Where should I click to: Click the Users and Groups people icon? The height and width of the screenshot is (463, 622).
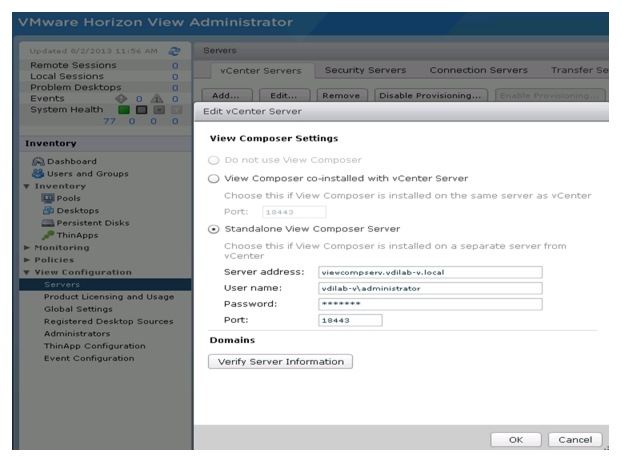pyautogui.click(x=38, y=173)
